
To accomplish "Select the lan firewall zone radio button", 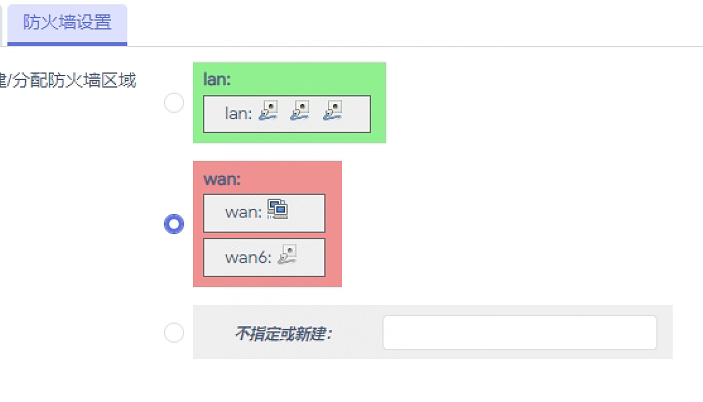I will pos(174,103).
